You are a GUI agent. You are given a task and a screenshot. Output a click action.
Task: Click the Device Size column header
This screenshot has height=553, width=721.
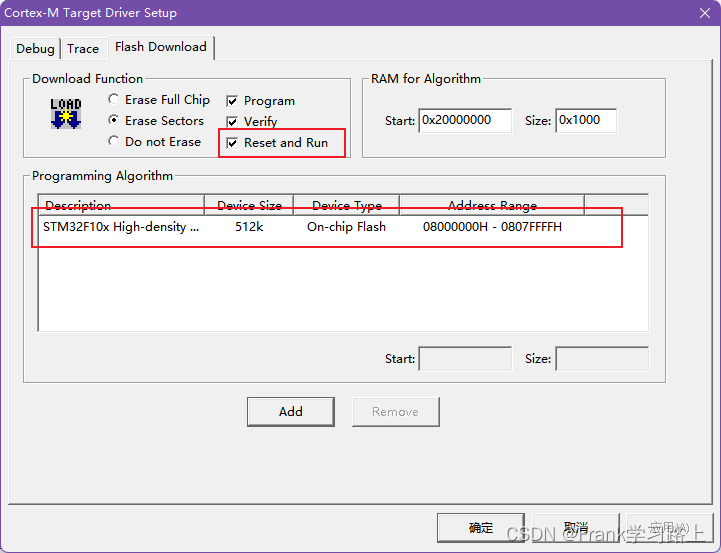[249, 205]
